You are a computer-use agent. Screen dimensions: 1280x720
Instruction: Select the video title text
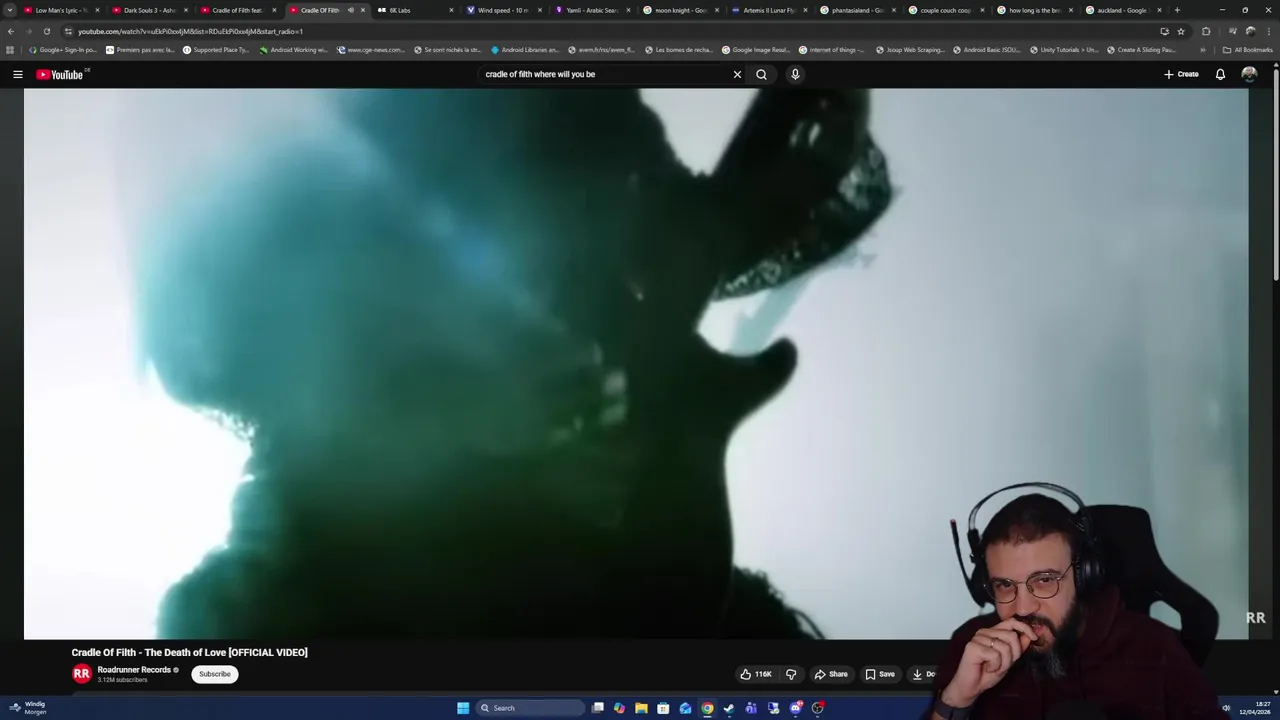[x=190, y=652]
